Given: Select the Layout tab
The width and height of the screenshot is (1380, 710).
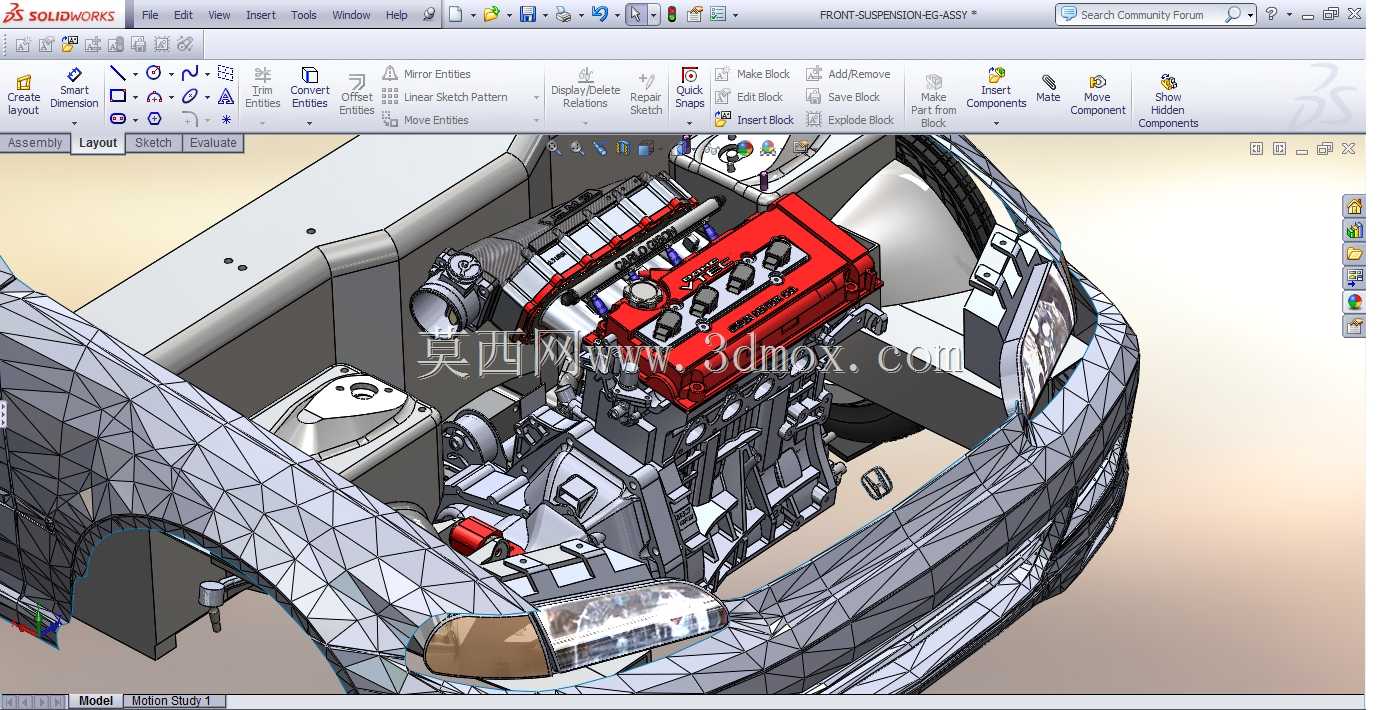Looking at the screenshot, I should (x=98, y=143).
